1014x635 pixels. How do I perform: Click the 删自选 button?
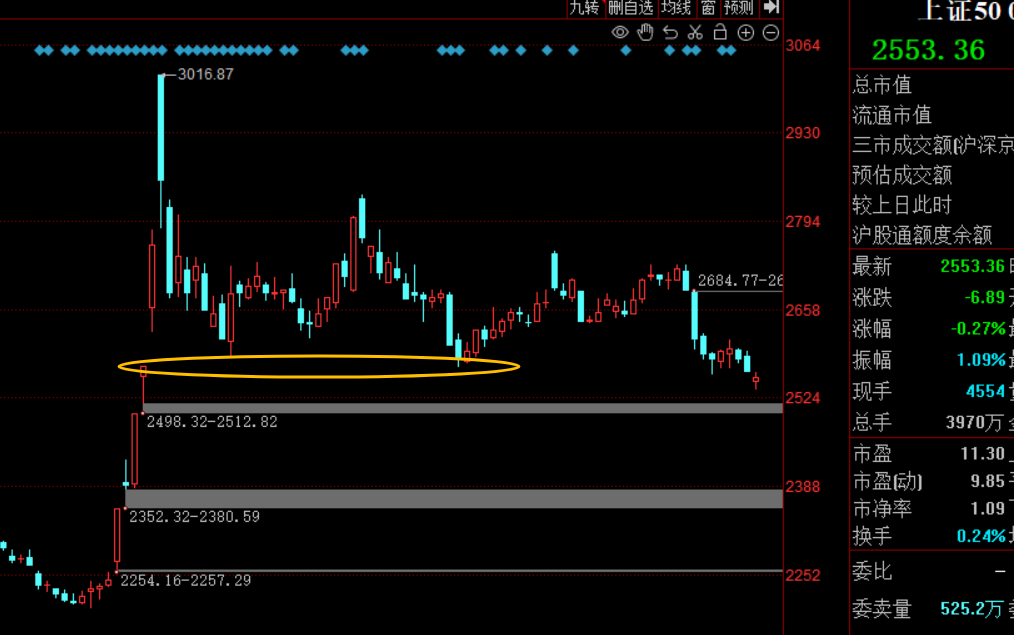(630, 7)
